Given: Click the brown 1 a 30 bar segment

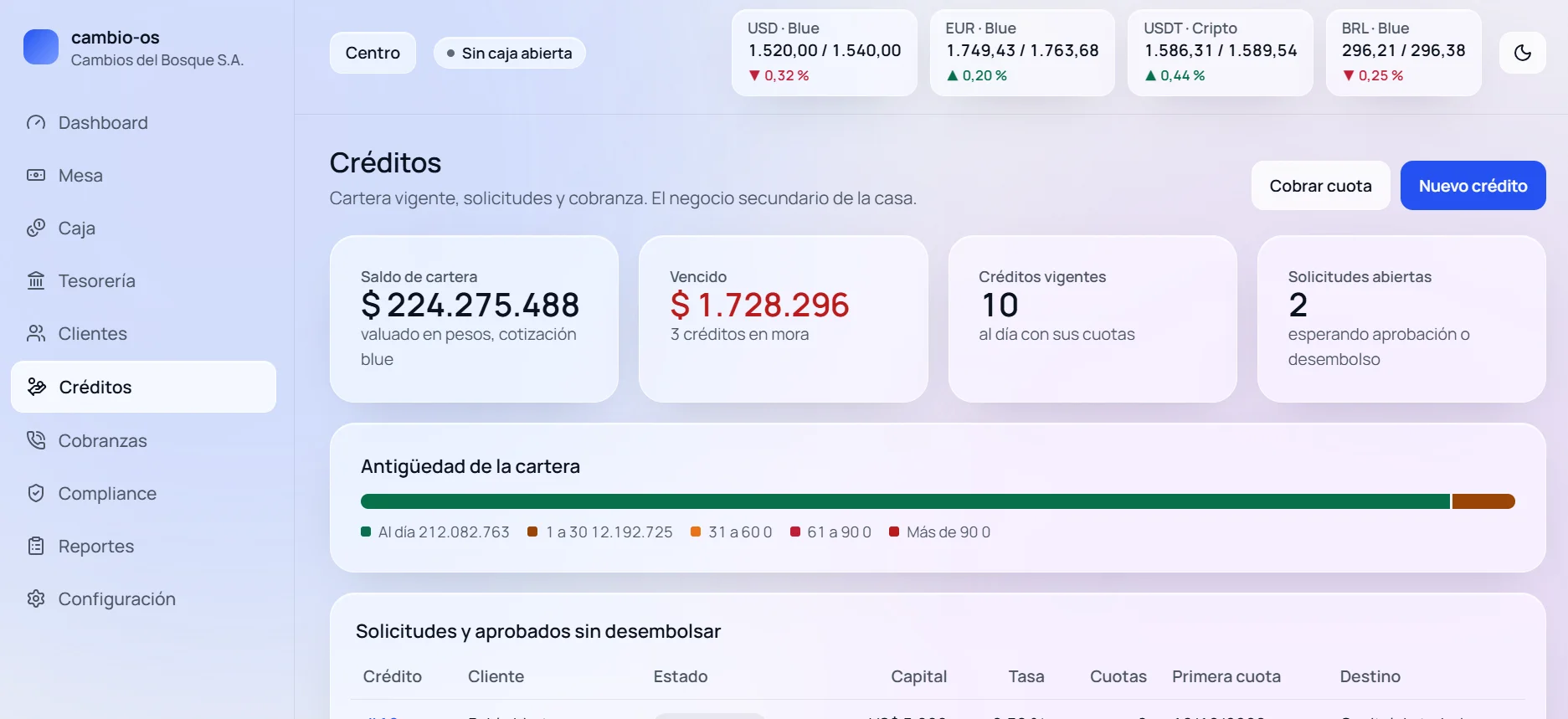Looking at the screenshot, I should [1483, 501].
